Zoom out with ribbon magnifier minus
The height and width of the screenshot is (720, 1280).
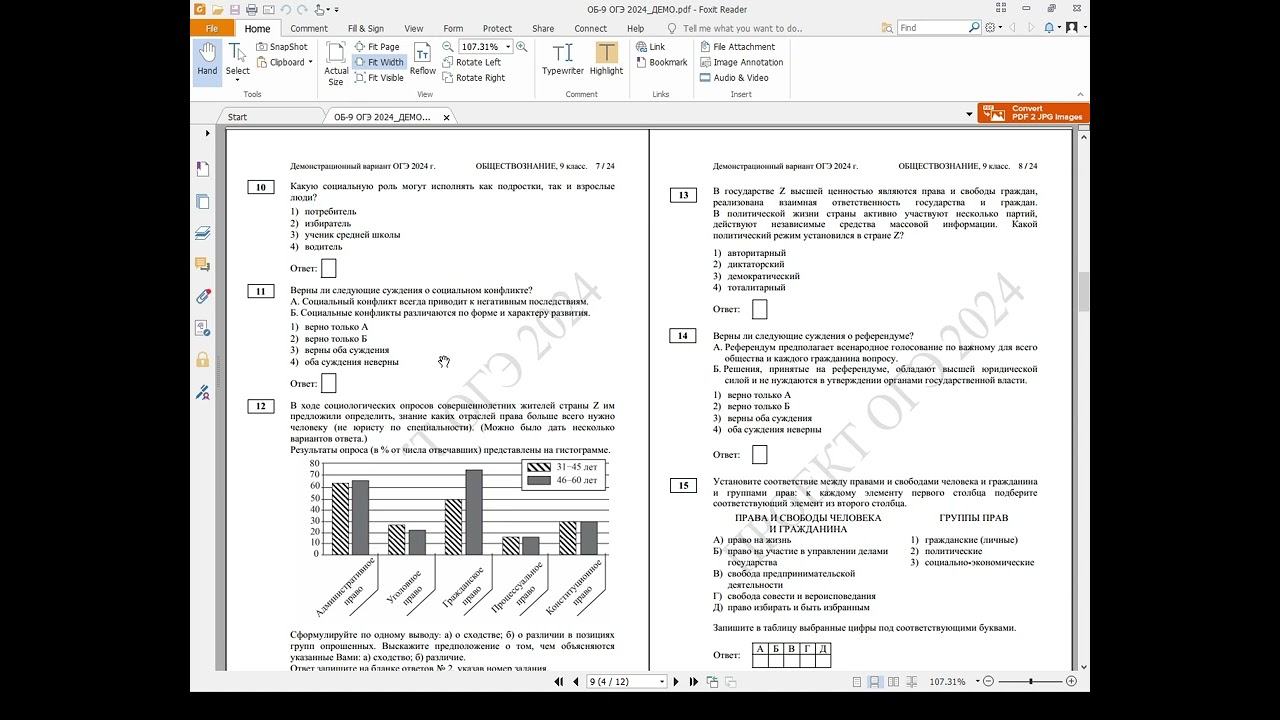pos(446,47)
